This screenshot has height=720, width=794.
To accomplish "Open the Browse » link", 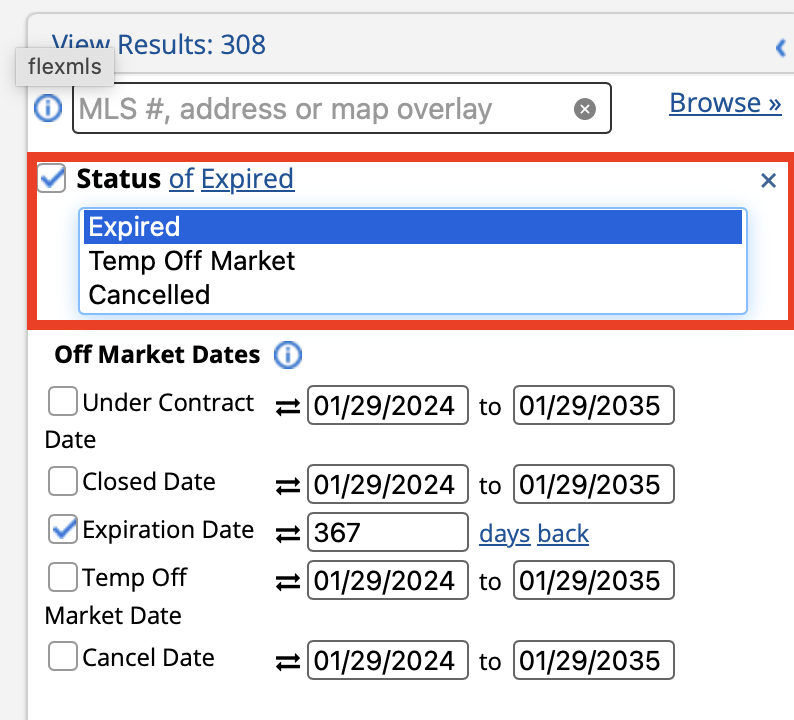I will [725, 103].
